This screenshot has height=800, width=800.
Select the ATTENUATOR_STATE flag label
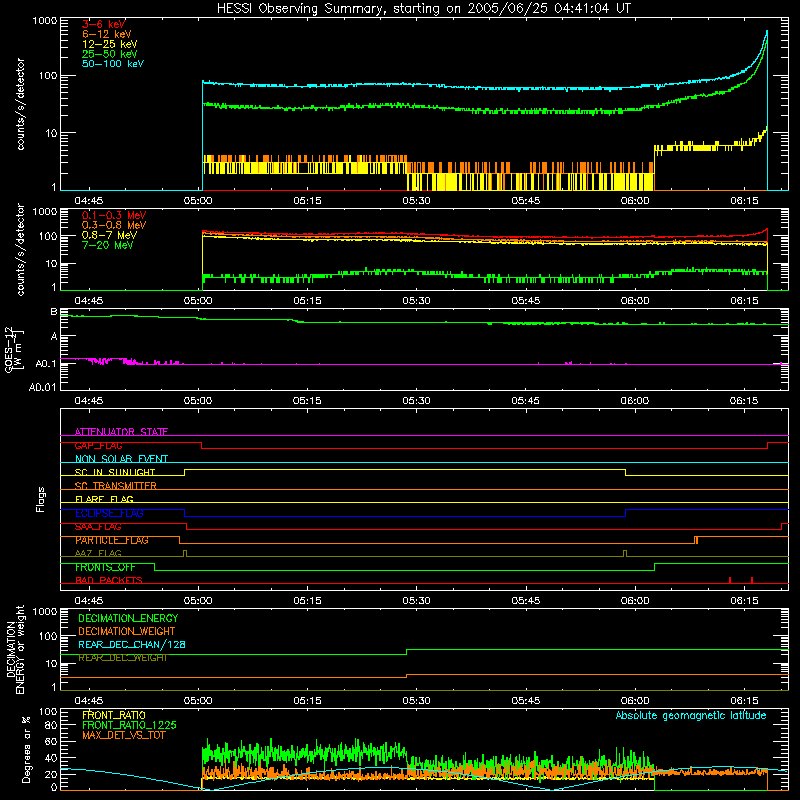click(121, 432)
